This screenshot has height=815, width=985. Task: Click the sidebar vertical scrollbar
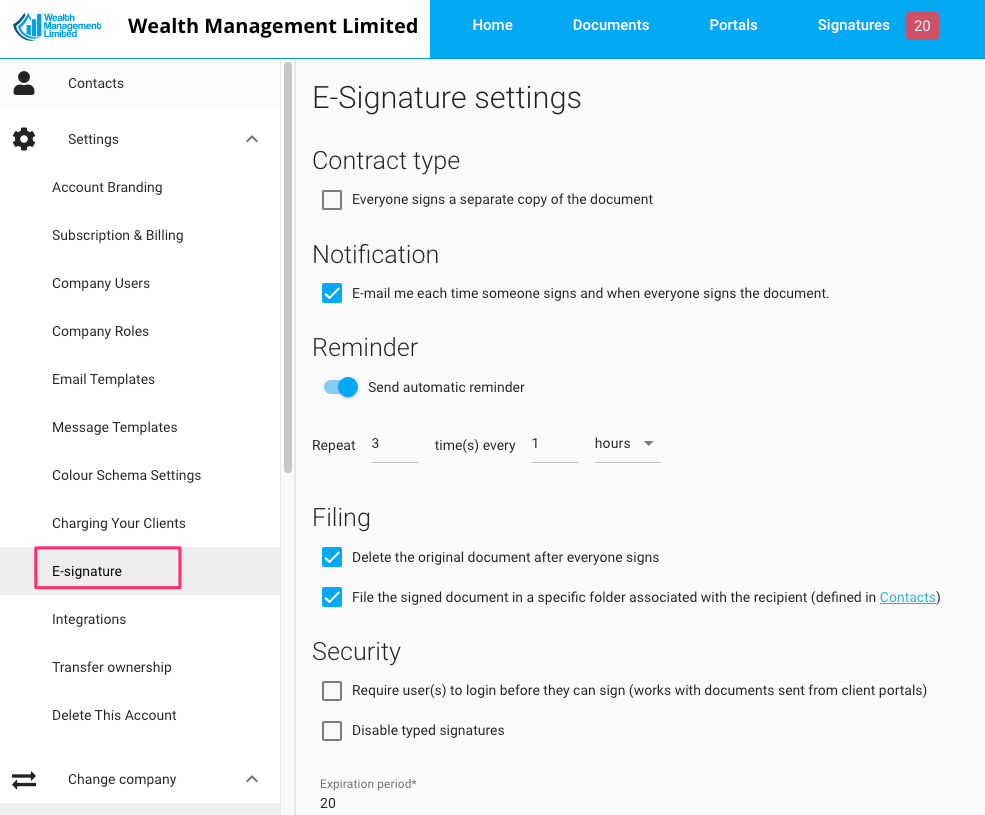click(x=288, y=270)
